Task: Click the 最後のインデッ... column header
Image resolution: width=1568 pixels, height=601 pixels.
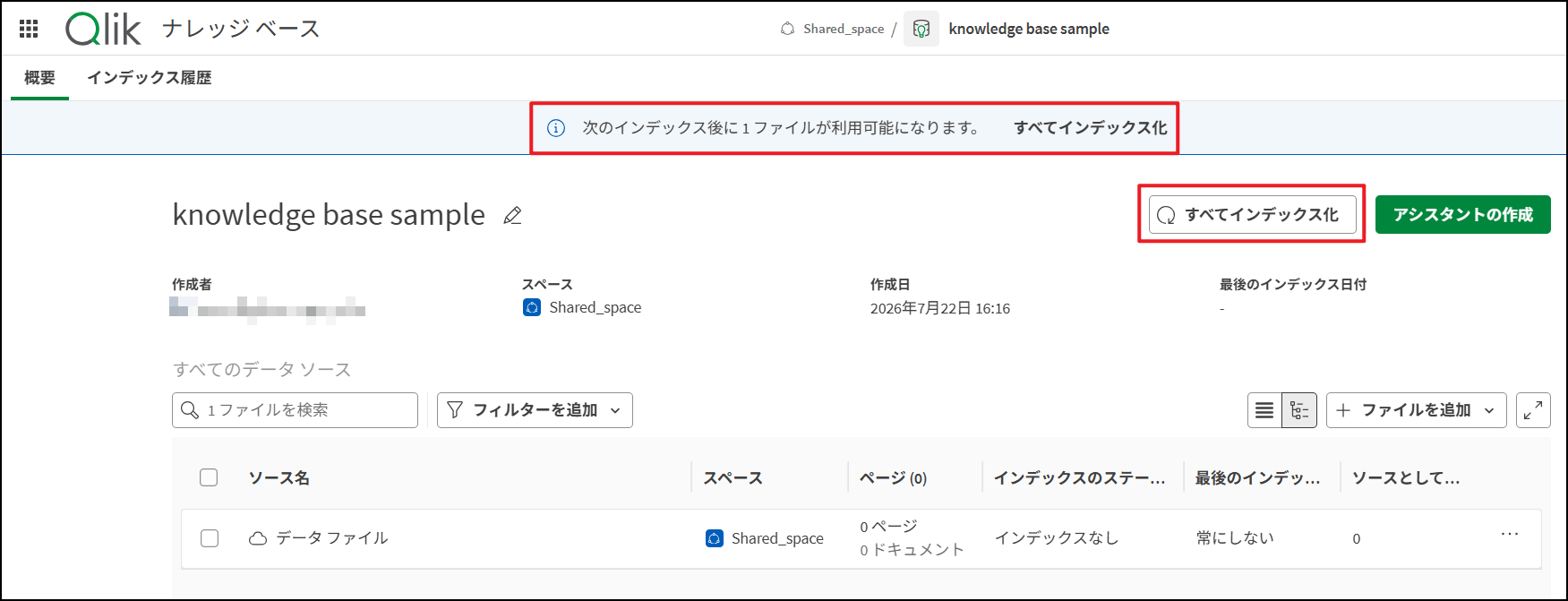Action: click(1257, 478)
